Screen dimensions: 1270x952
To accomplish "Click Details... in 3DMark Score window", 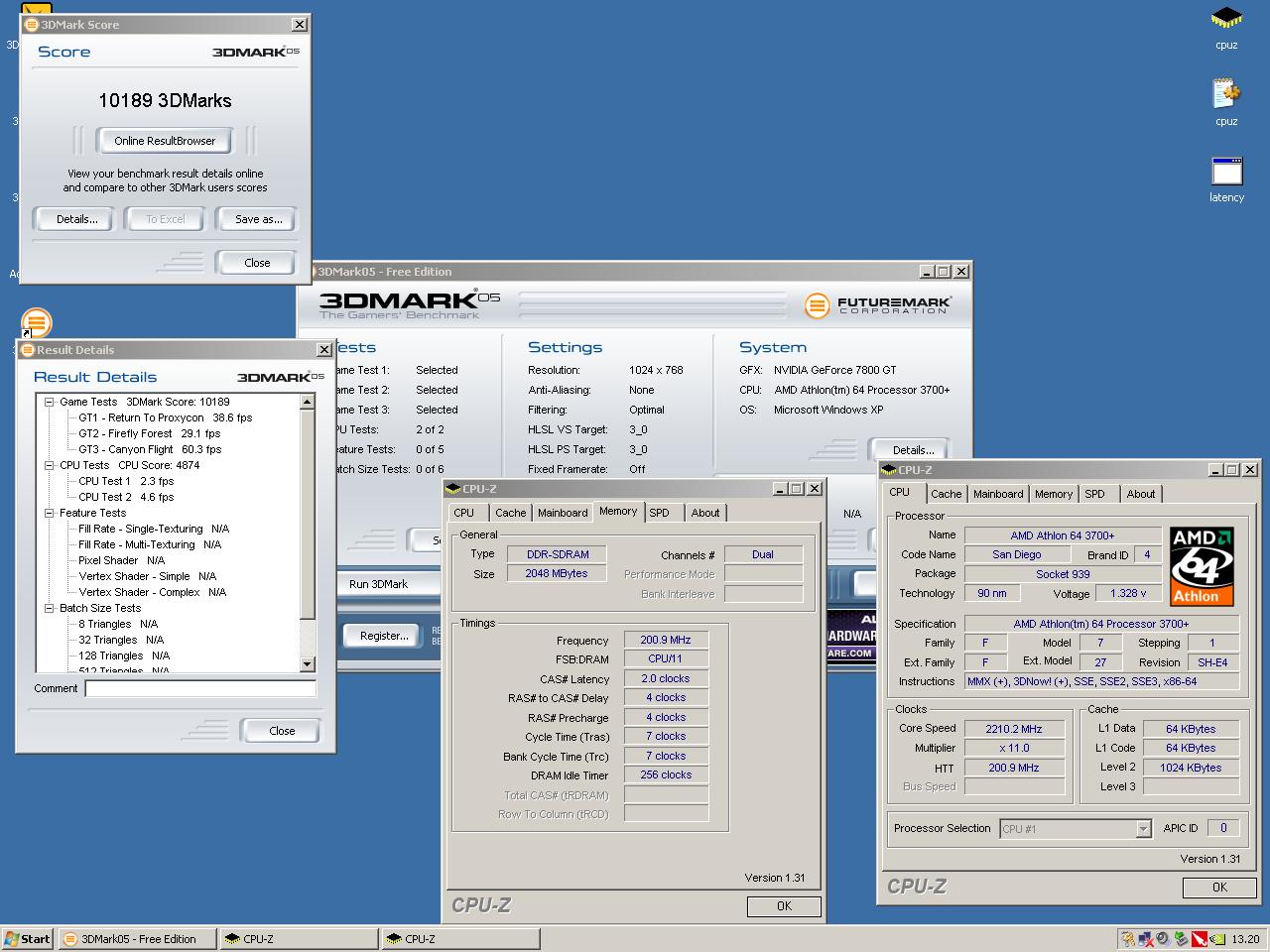I will click(x=76, y=219).
